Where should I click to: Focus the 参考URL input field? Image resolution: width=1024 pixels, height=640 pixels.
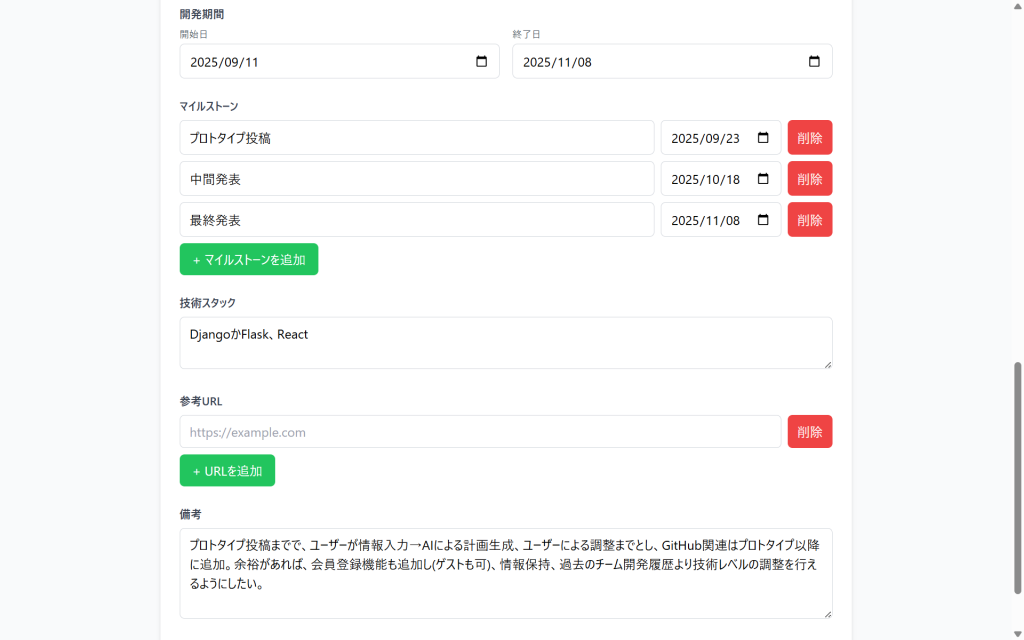[480, 432]
